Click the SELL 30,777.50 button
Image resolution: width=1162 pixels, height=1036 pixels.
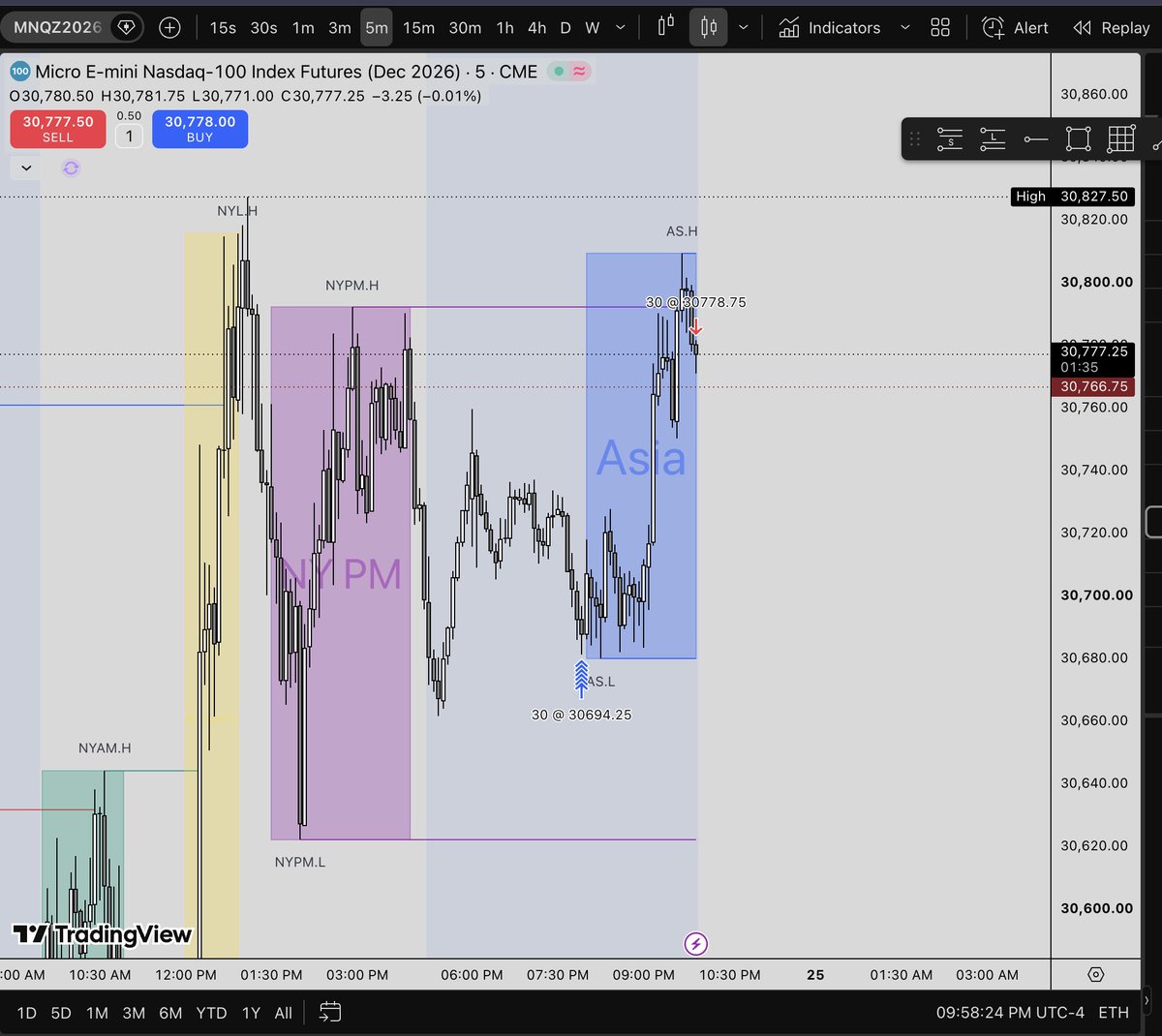tap(58, 129)
